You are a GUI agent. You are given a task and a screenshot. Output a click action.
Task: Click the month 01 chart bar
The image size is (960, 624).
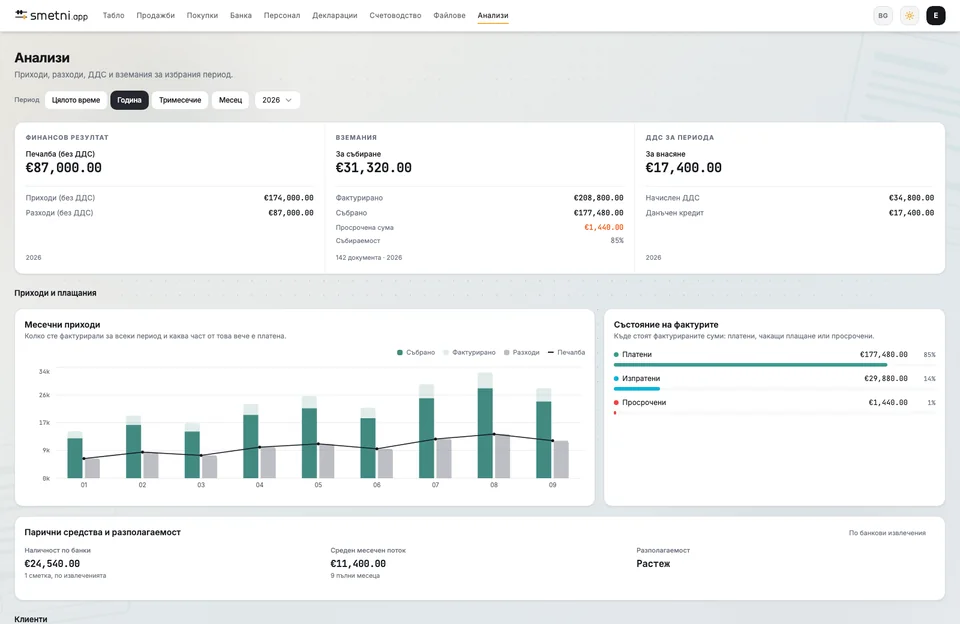[x=75, y=457]
